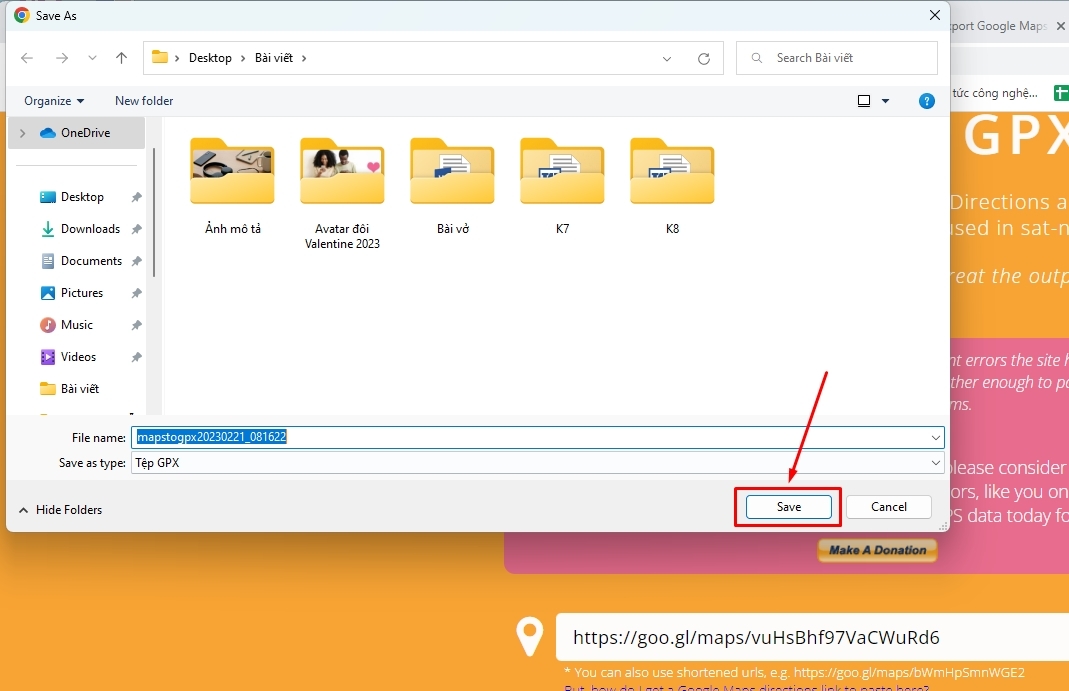The image size is (1069, 691).
Task: Go up one folder level arrow
Action: click(121, 58)
